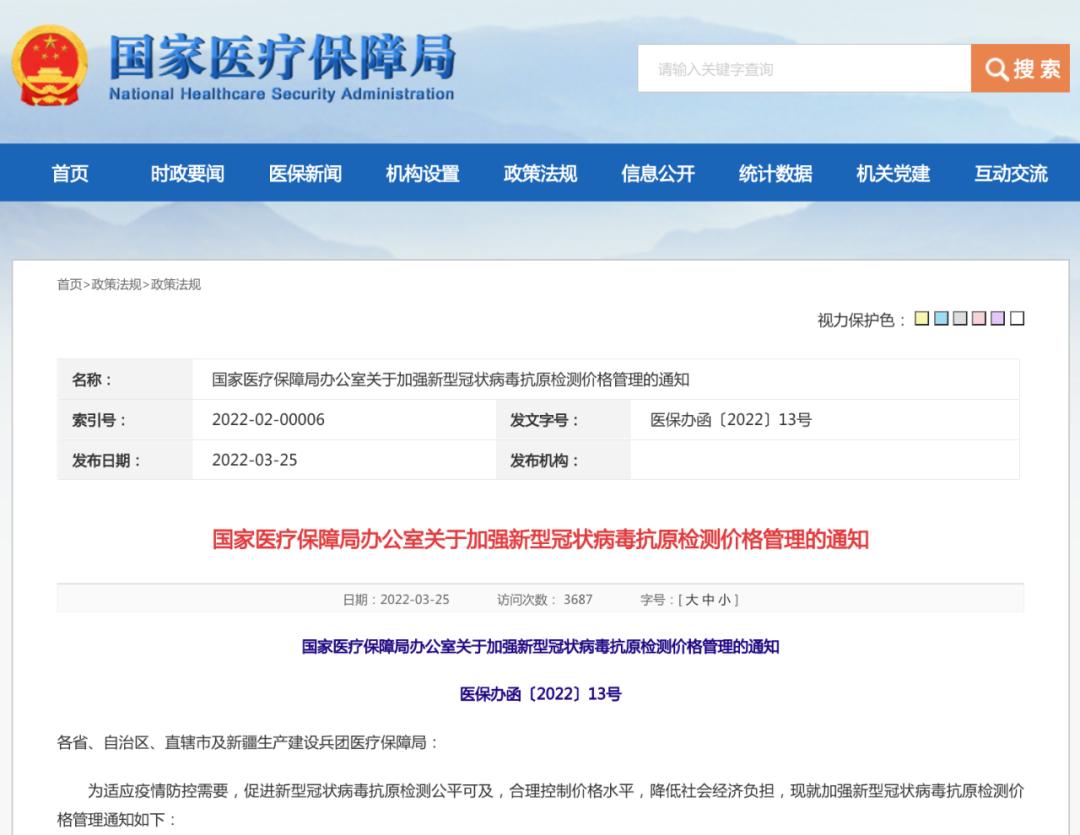Select the white eye-protection color swatch
Screen dimensions: 1080x835
tap(1017, 318)
